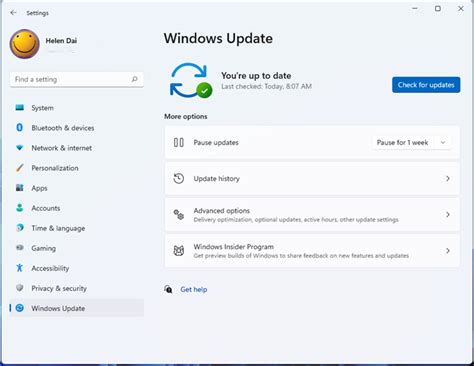Screen dimensions: 474x366
Task: Open the Windows Update sidebar label
Action: point(58,308)
